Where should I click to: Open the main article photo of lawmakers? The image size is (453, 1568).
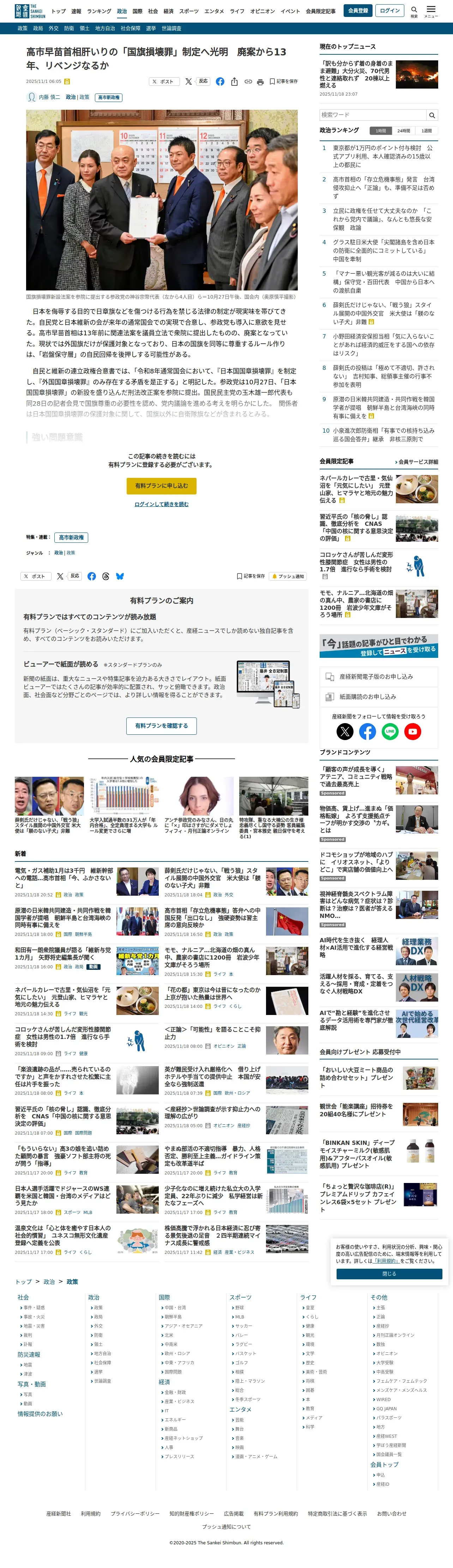pos(162,200)
